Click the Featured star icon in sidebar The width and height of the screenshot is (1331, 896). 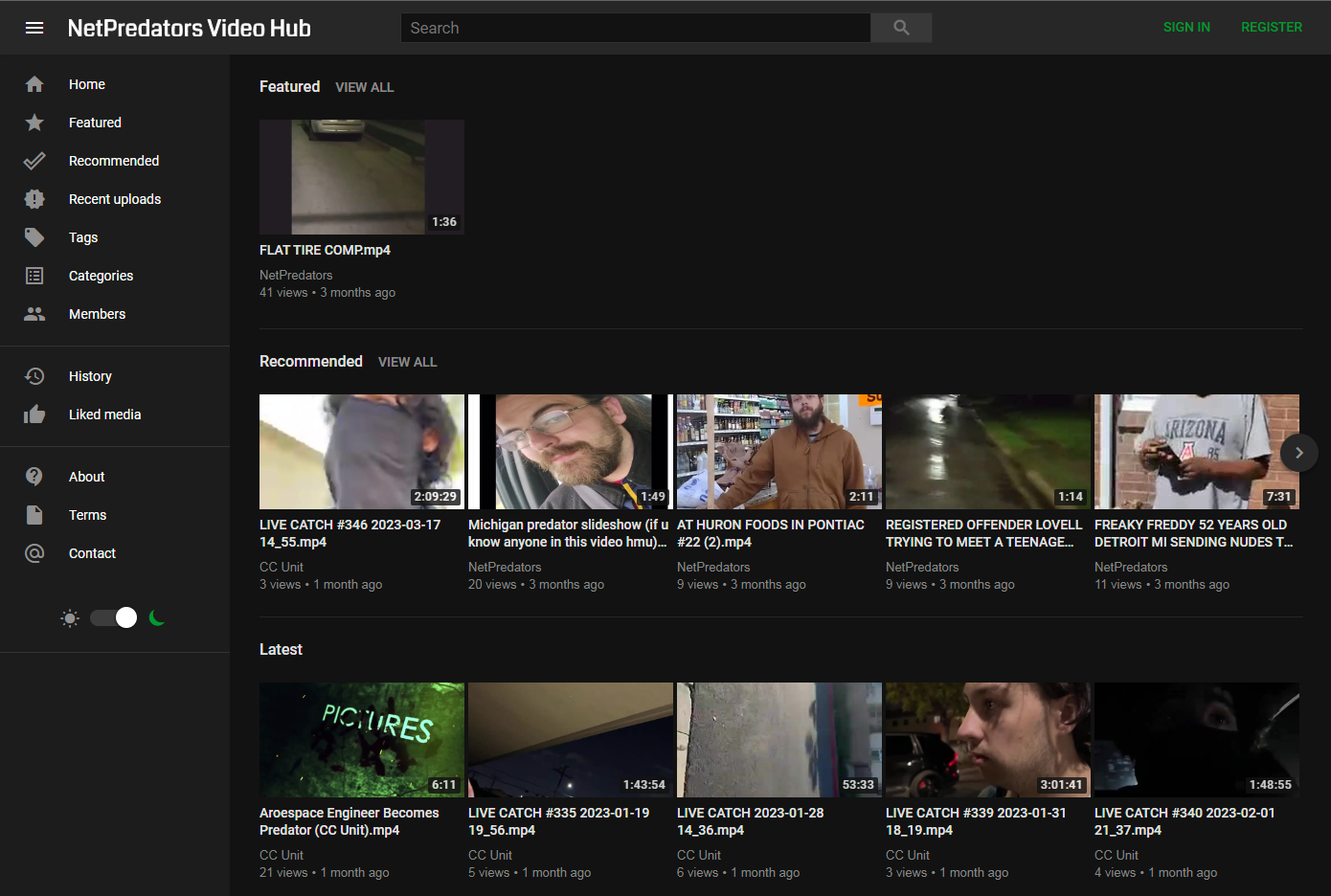(x=34, y=123)
